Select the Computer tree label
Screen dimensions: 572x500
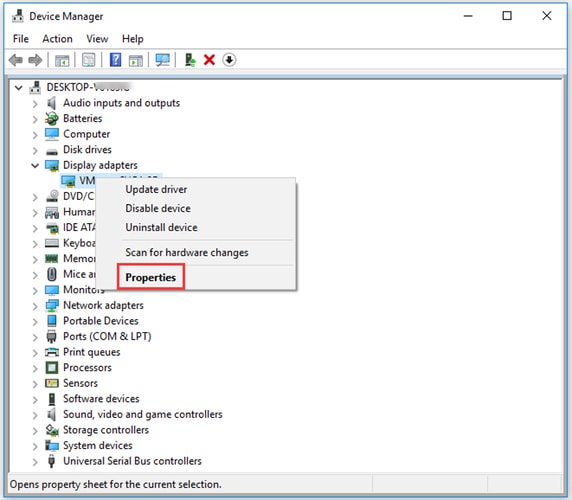click(86, 134)
